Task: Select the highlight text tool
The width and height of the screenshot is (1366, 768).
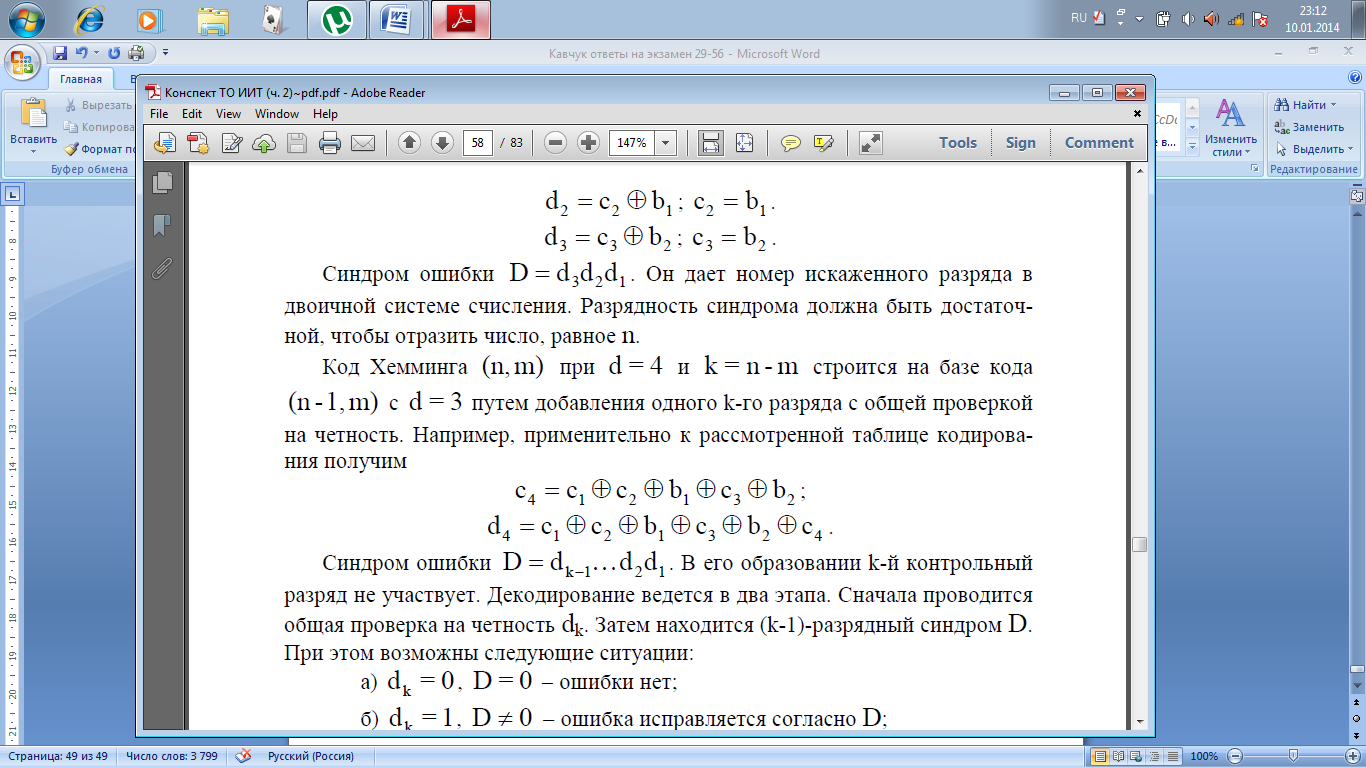Action: (x=824, y=143)
